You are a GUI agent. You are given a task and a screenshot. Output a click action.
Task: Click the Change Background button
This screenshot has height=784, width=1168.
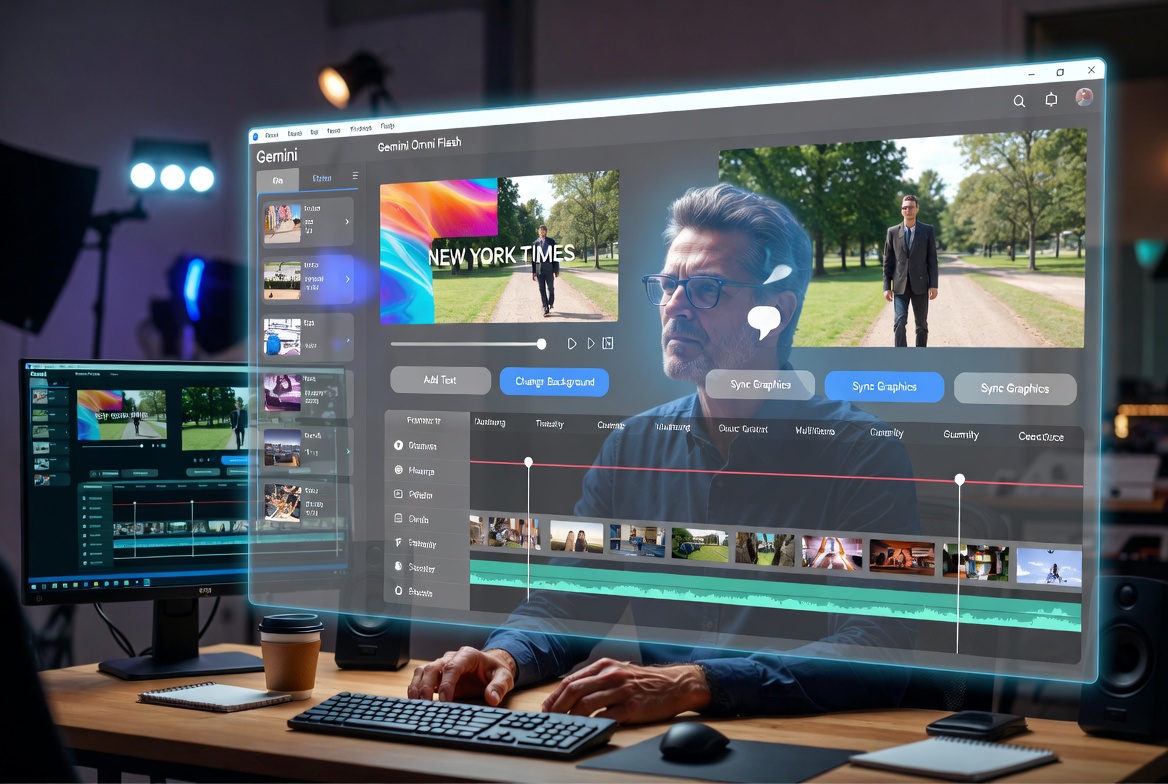click(x=554, y=382)
